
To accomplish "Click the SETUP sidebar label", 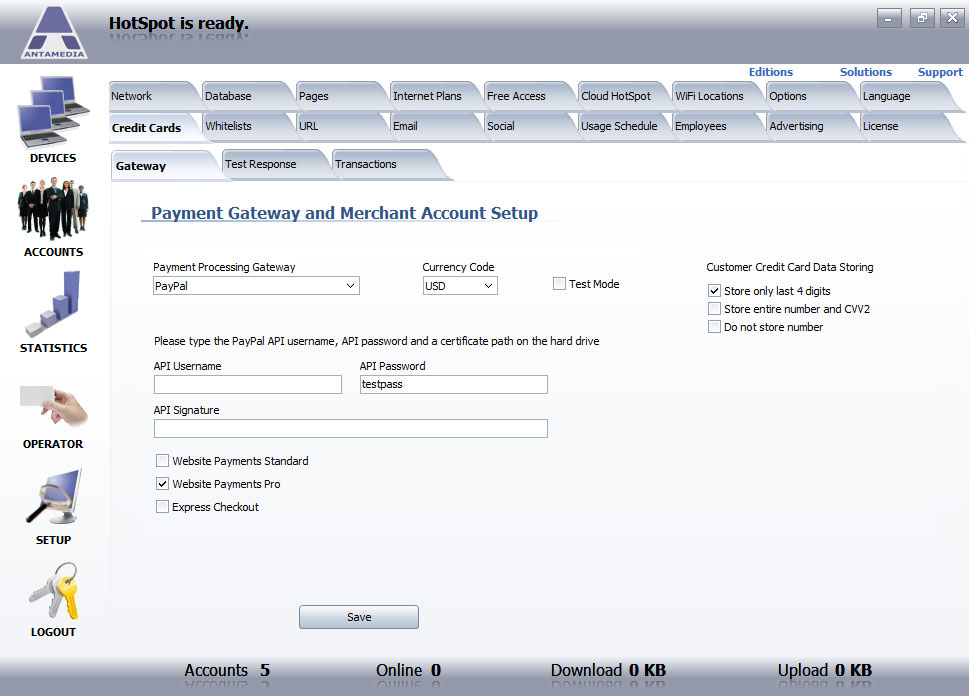I will pyautogui.click(x=53, y=540).
